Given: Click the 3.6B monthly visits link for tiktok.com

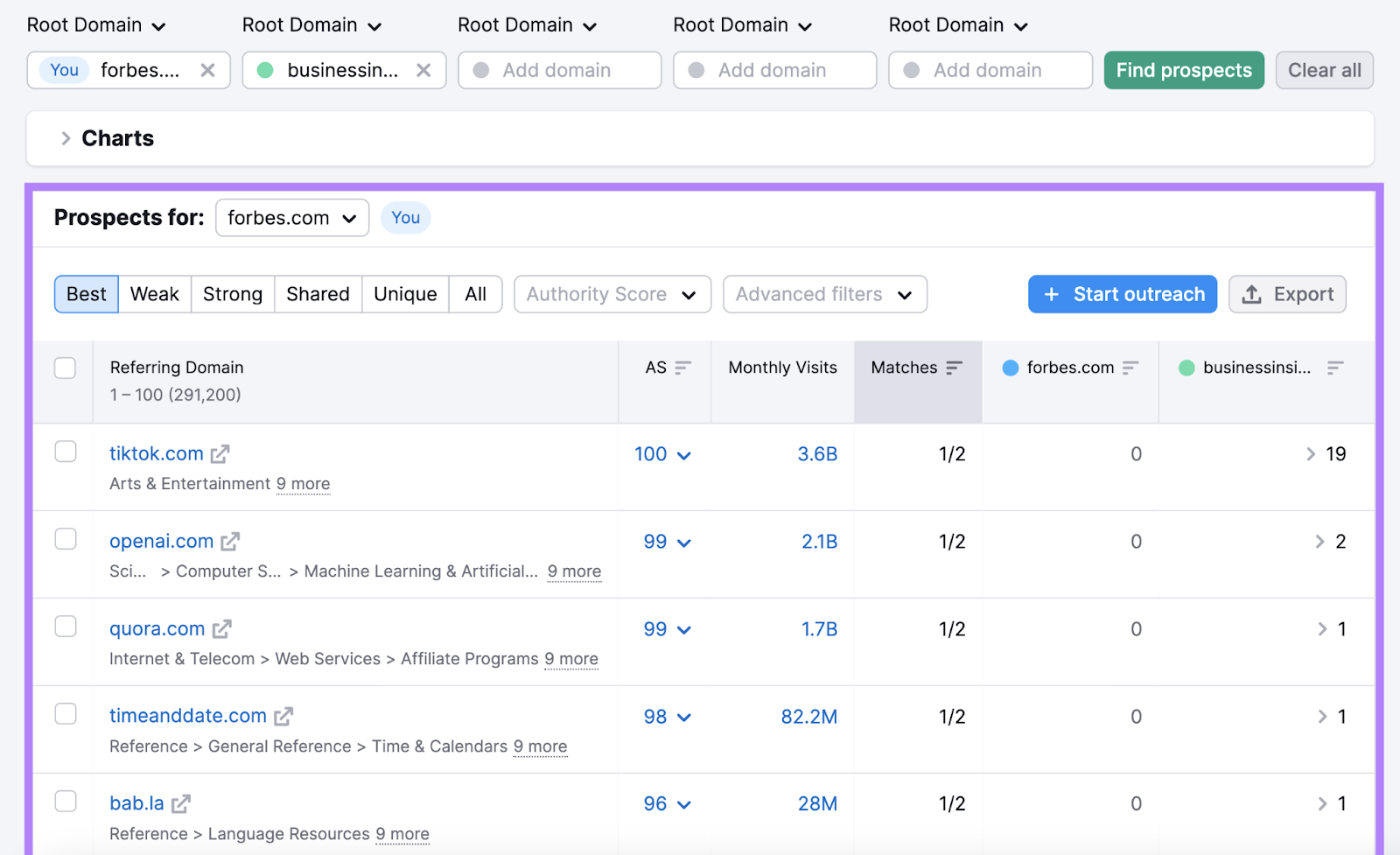Looking at the screenshot, I should pos(817,453).
